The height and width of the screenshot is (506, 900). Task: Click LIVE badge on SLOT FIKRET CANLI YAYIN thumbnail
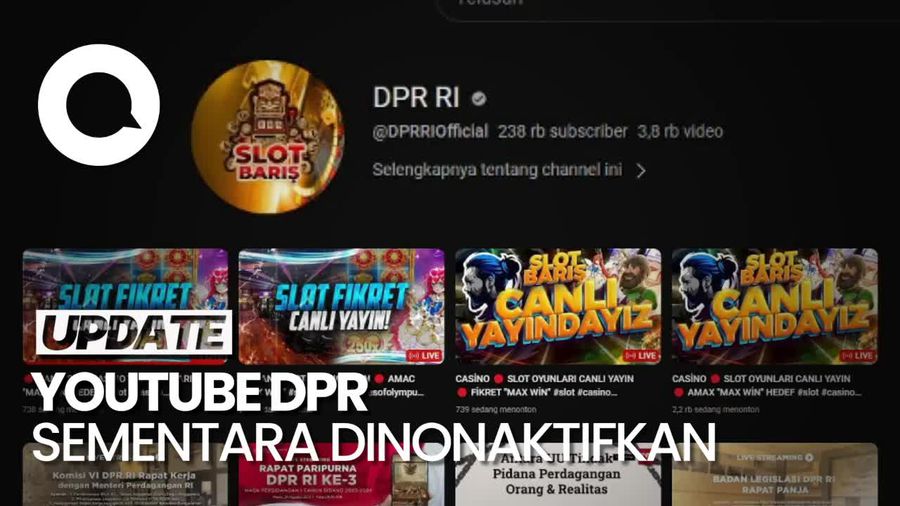pyautogui.click(x=424, y=356)
